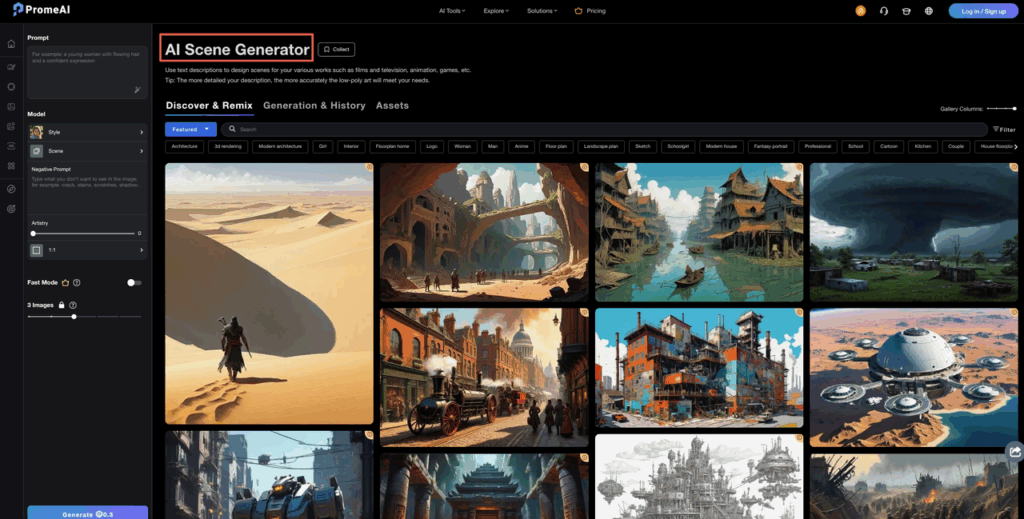The height and width of the screenshot is (519, 1024).
Task: Click the Style model thumbnail icon
Action: [x=37, y=132]
